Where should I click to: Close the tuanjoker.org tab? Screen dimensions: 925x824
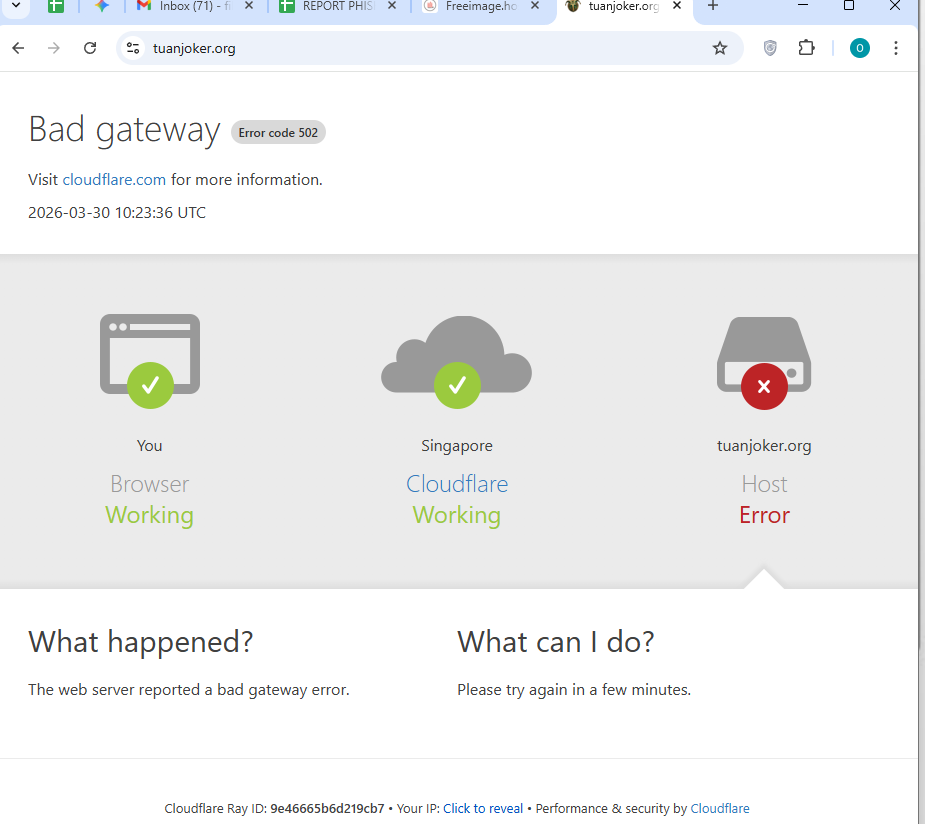677,6
